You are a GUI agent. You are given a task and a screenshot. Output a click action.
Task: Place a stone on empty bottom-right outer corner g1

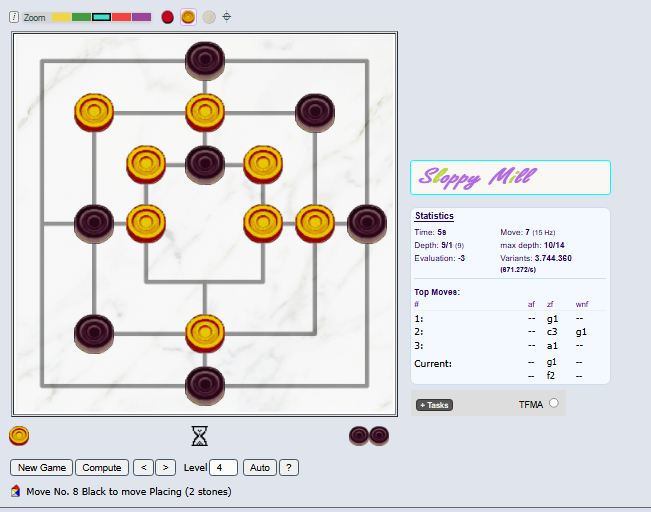tap(367, 386)
